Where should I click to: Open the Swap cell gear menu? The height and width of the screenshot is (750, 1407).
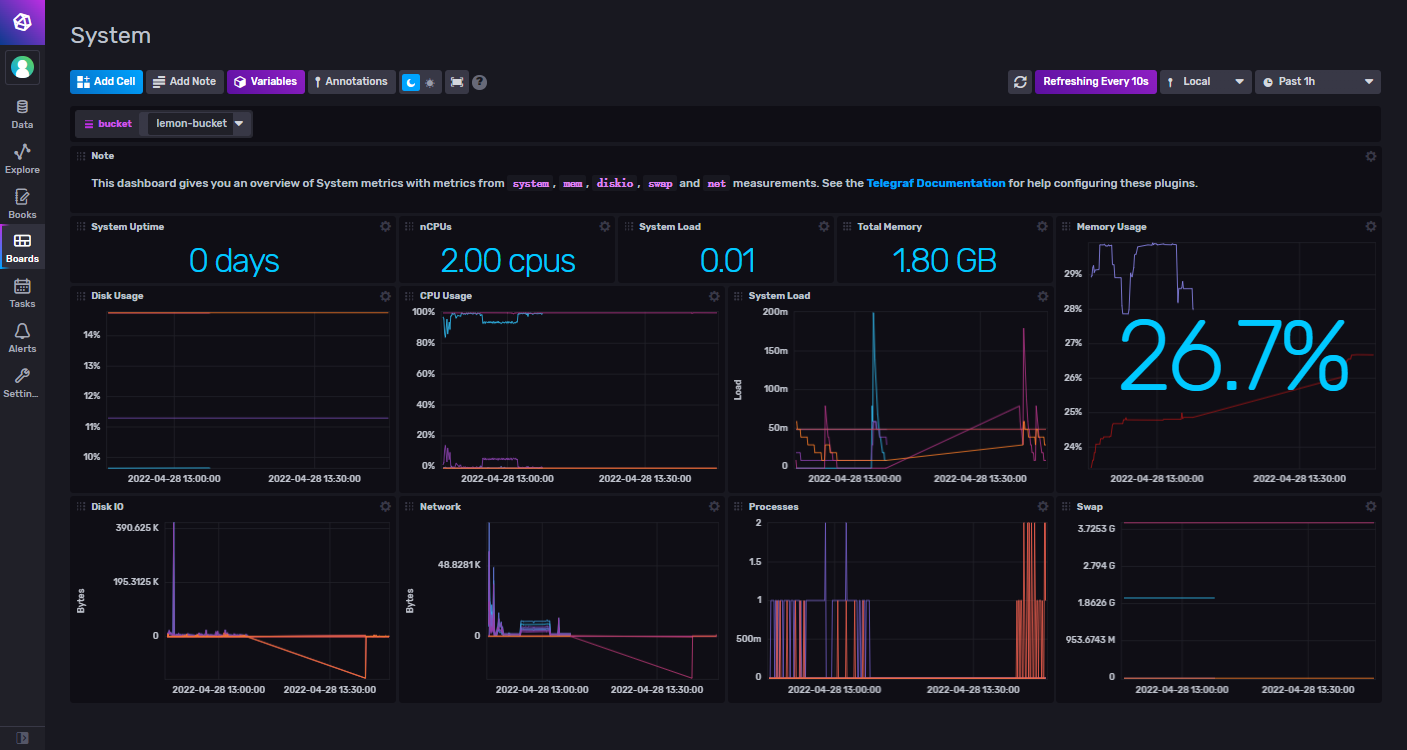click(1371, 507)
